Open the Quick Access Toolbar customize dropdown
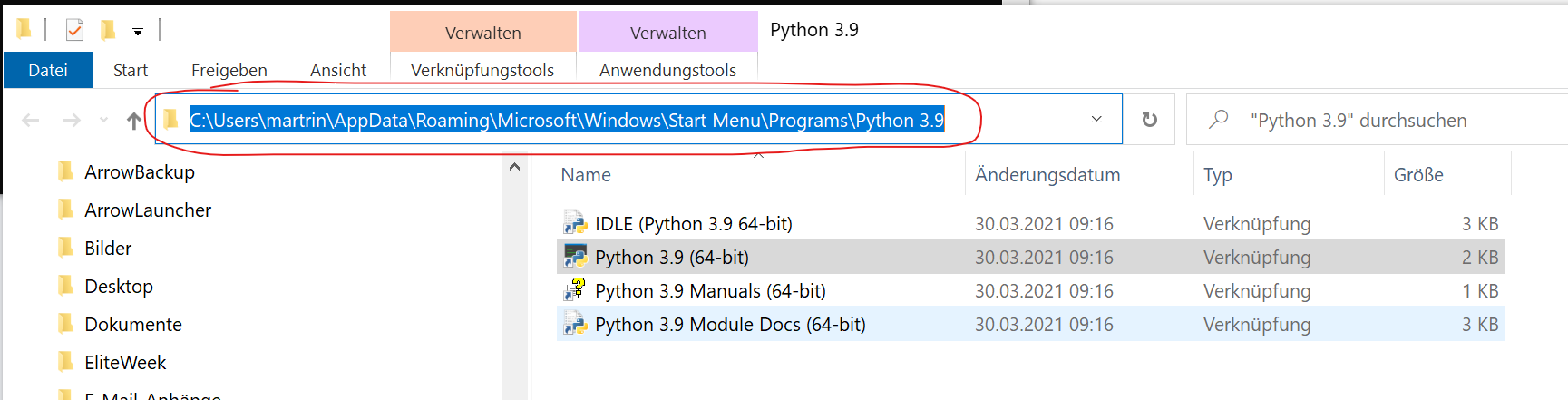The width and height of the screenshot is (1568, 400). pyautogui.click(x=138, y=32)
